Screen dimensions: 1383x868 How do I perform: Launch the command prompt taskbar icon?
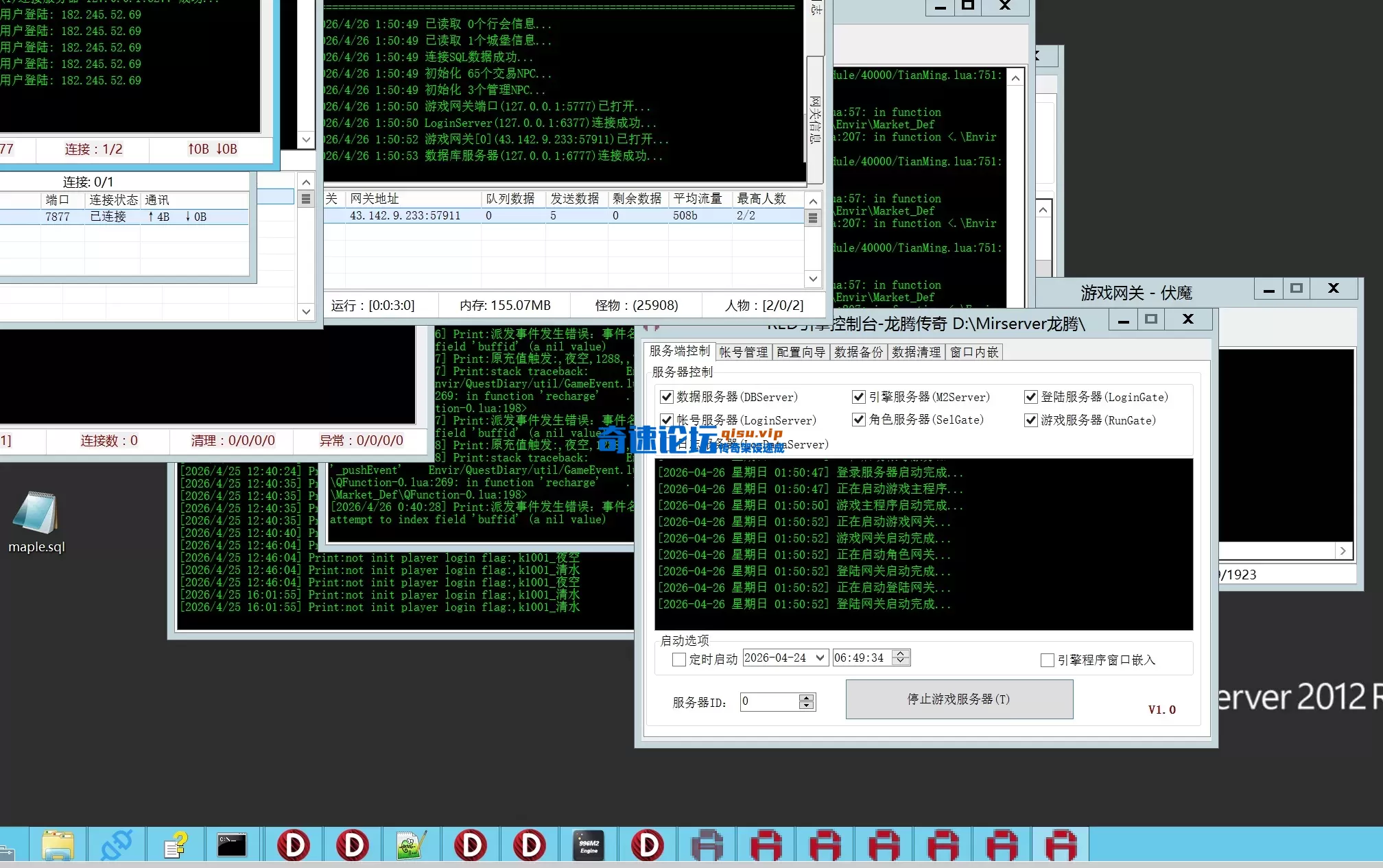(x=233, y=845)
